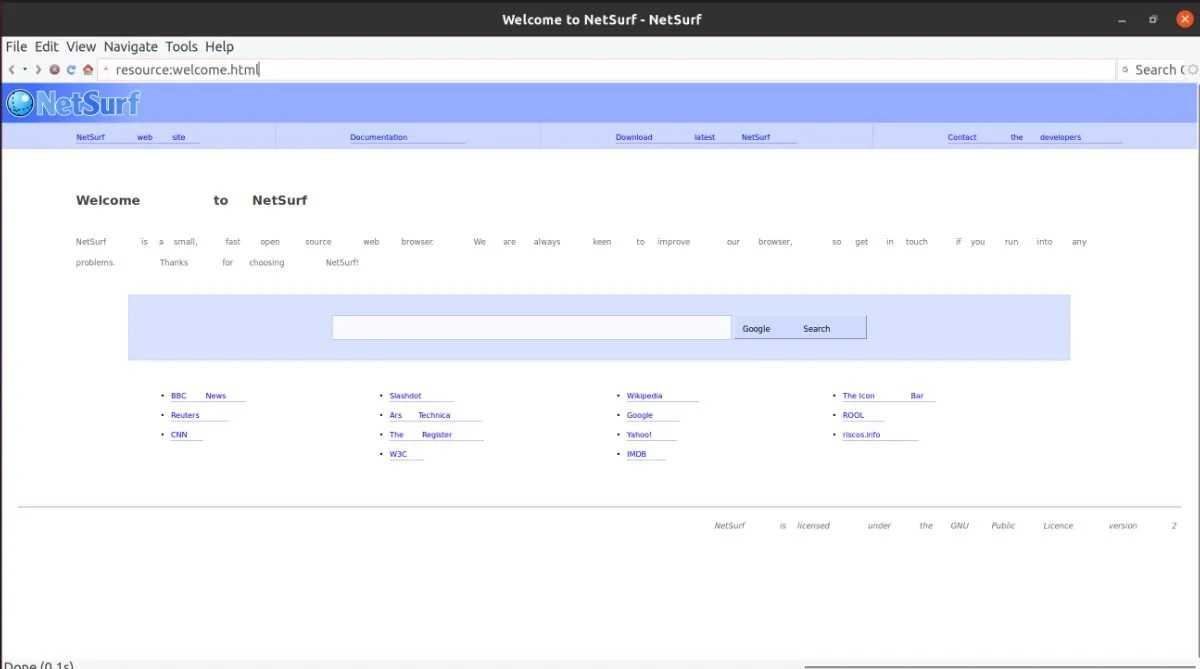Open the history dropdown arrow next to back

25,70
